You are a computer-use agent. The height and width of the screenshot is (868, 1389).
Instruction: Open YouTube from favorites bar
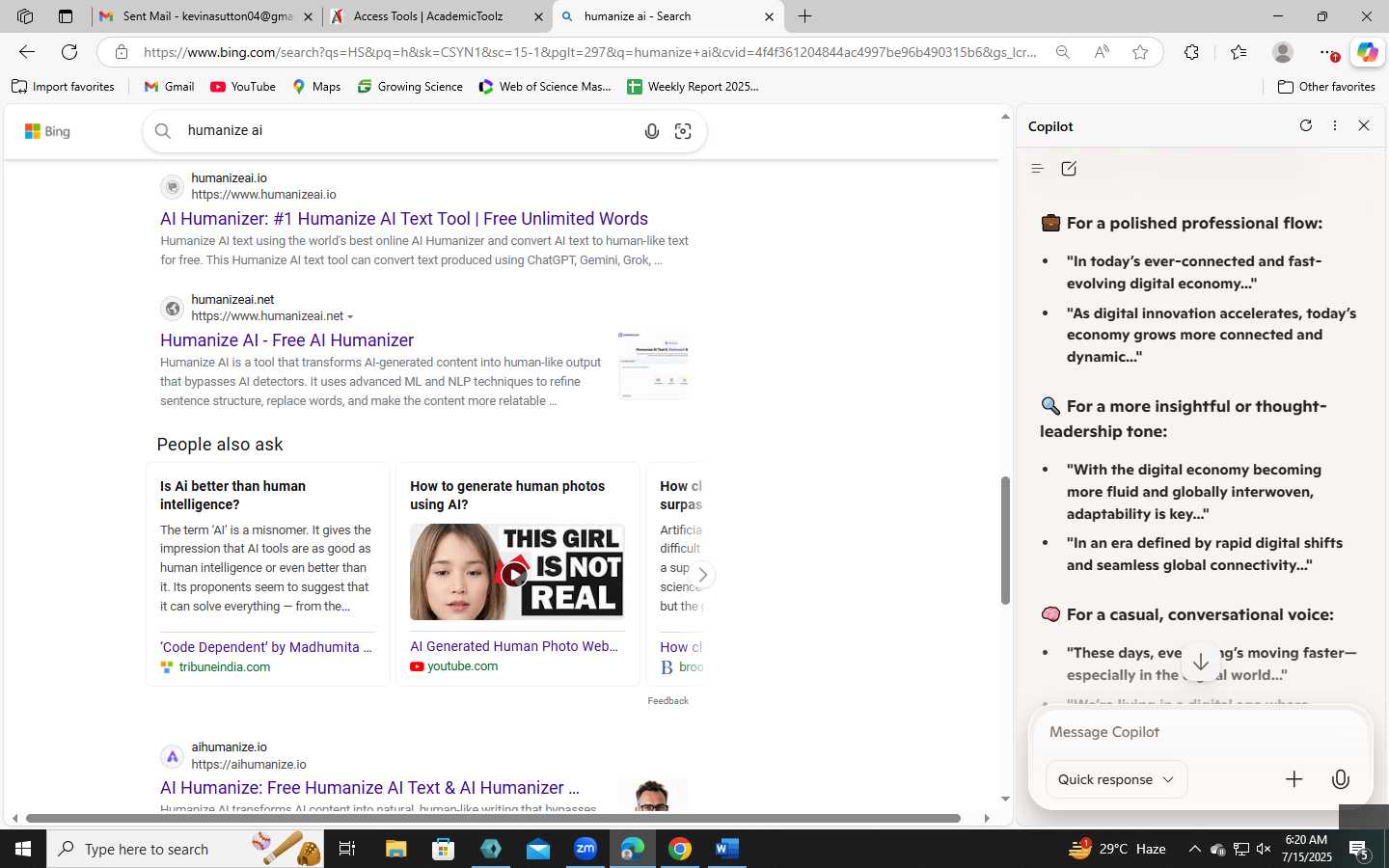243,87
